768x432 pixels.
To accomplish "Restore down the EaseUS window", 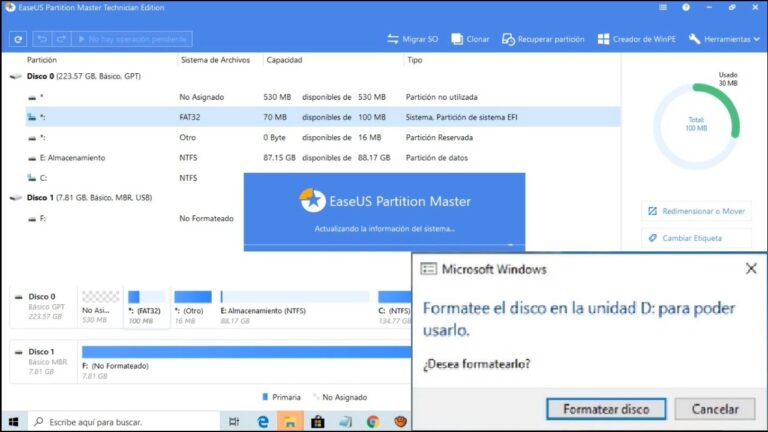I will (x=732, y=7).
